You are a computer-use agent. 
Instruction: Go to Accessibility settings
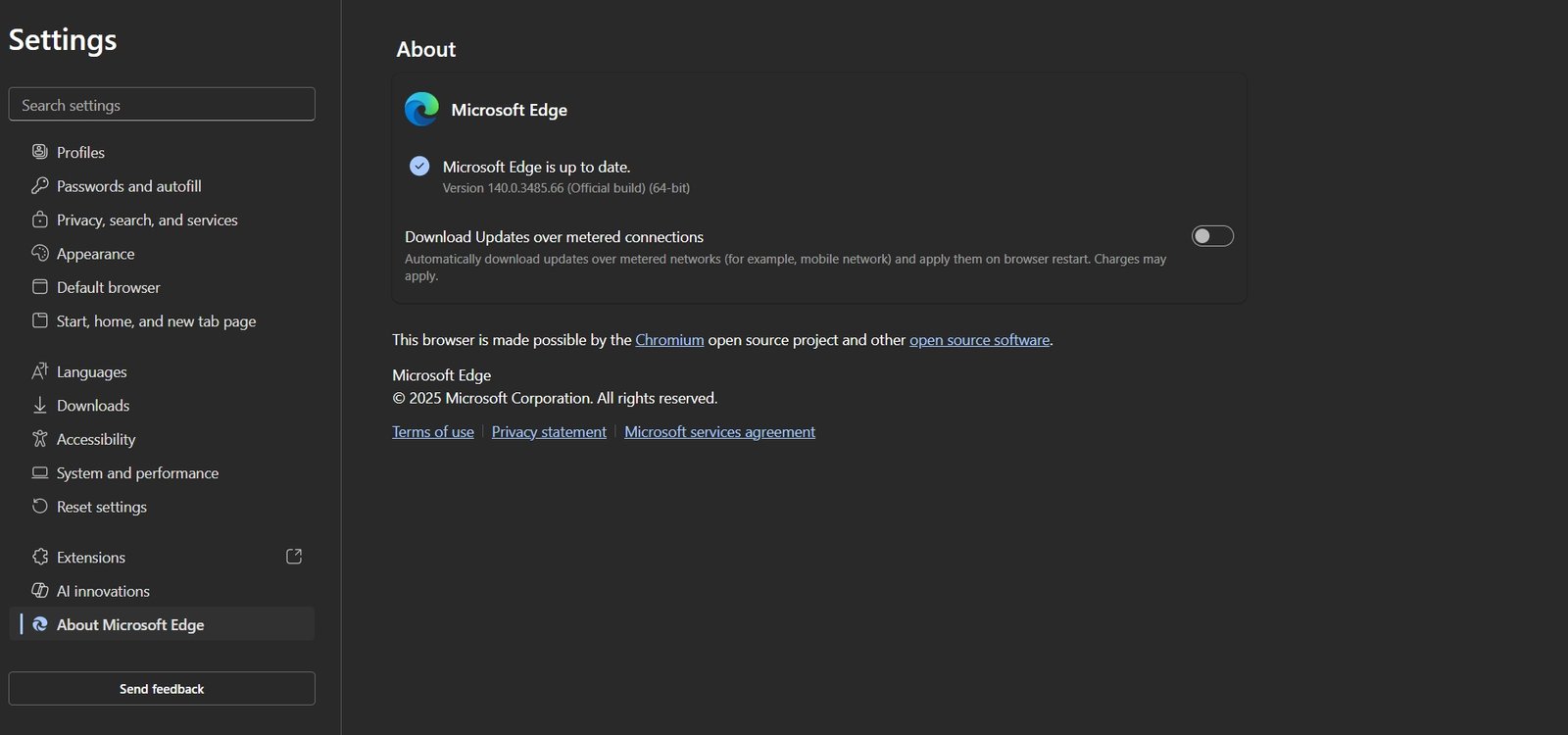pyautogui.click(x=162, y=439)
